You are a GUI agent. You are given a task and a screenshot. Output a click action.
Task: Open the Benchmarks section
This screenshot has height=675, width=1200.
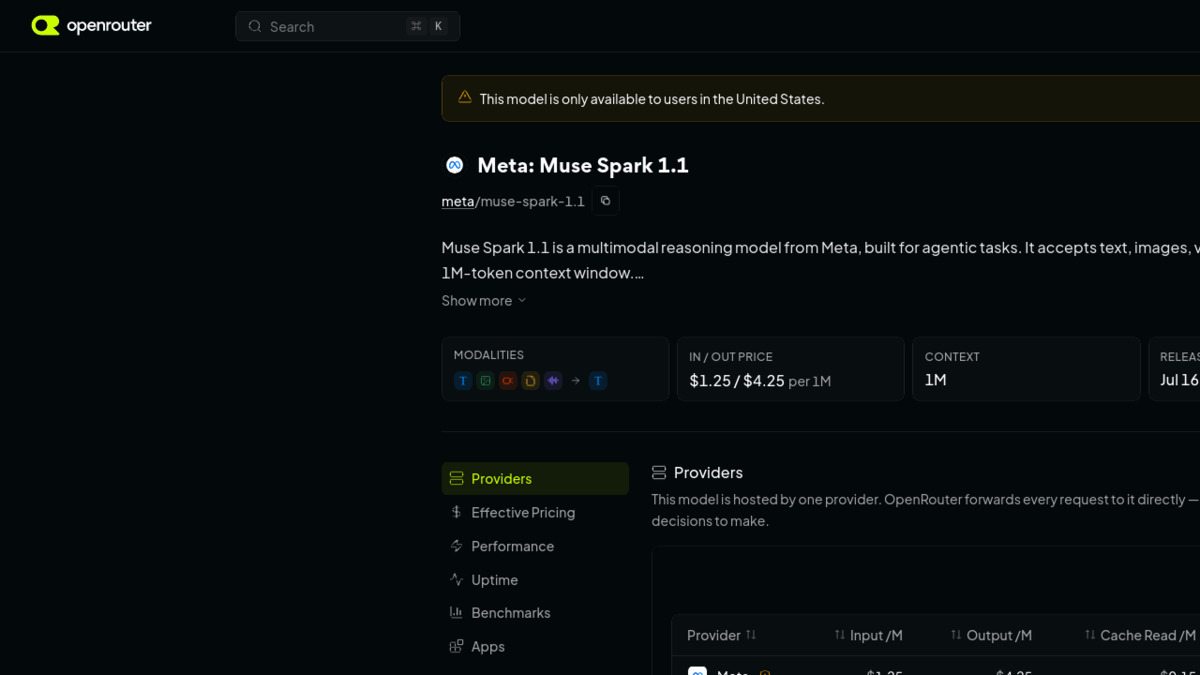tap(535, 612)
